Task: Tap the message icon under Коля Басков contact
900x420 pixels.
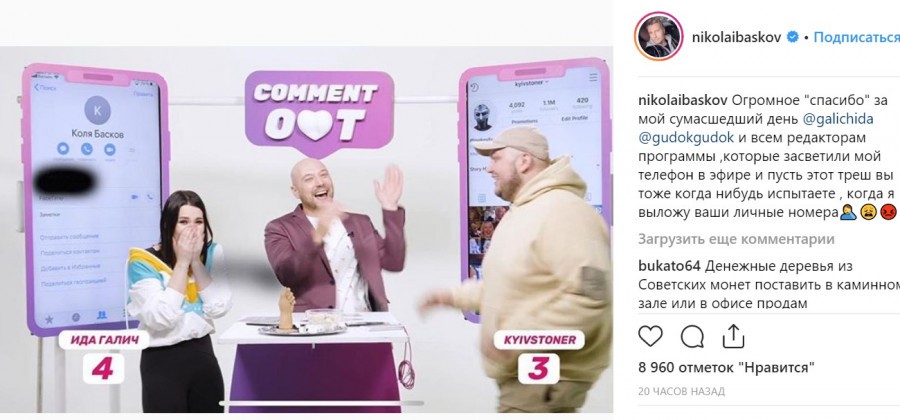Action: [63, 149]
